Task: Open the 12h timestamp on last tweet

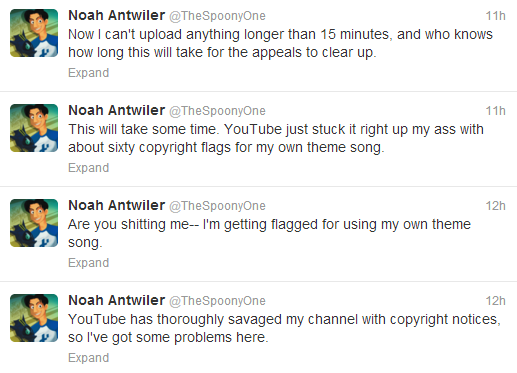Action: point(495,301)
